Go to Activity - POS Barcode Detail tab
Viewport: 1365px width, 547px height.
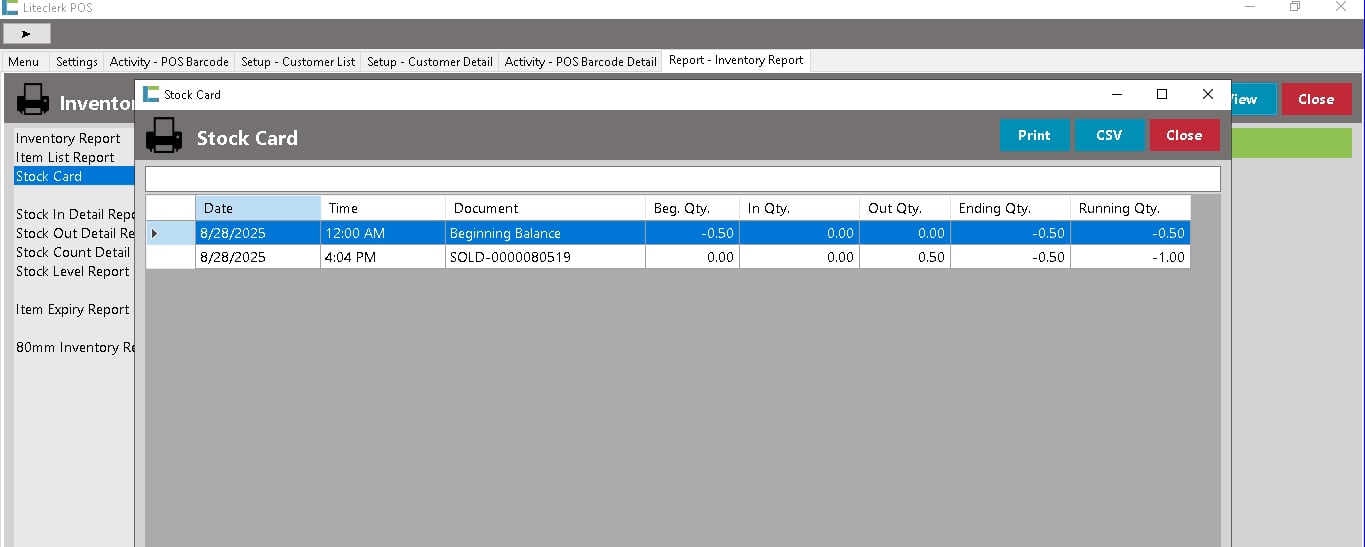click(x=580, y=61)
